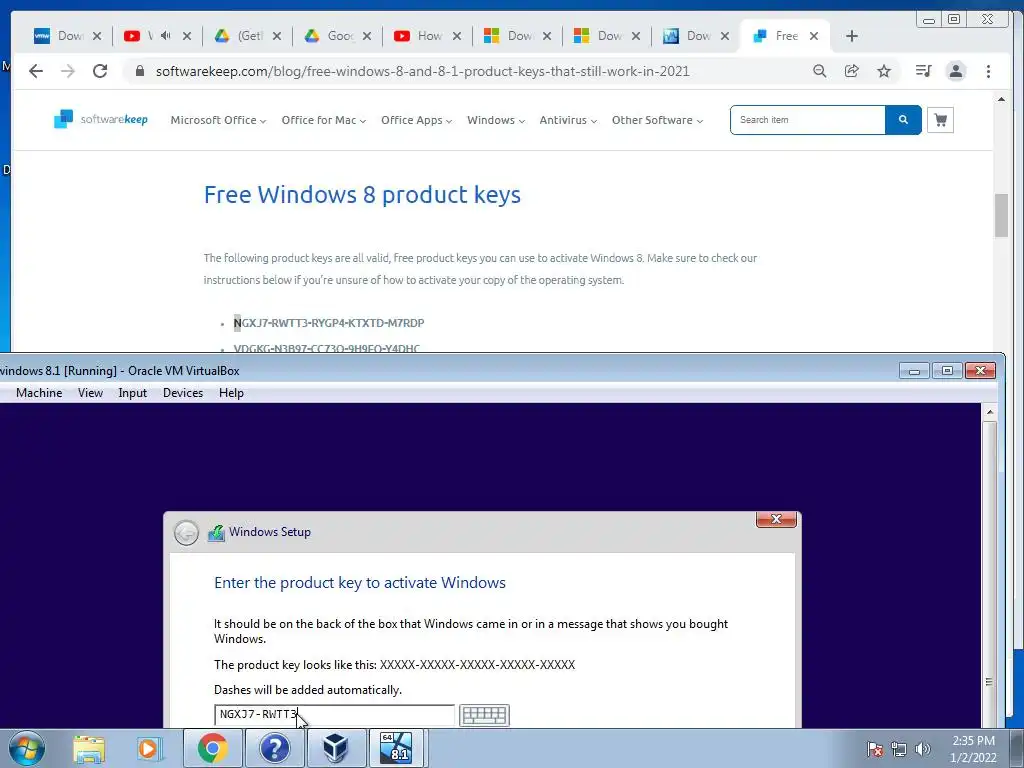The image size is (1024, 768).
Task: Select the Windows 8.1 VM taskbar icon
Action: point(396,748)
